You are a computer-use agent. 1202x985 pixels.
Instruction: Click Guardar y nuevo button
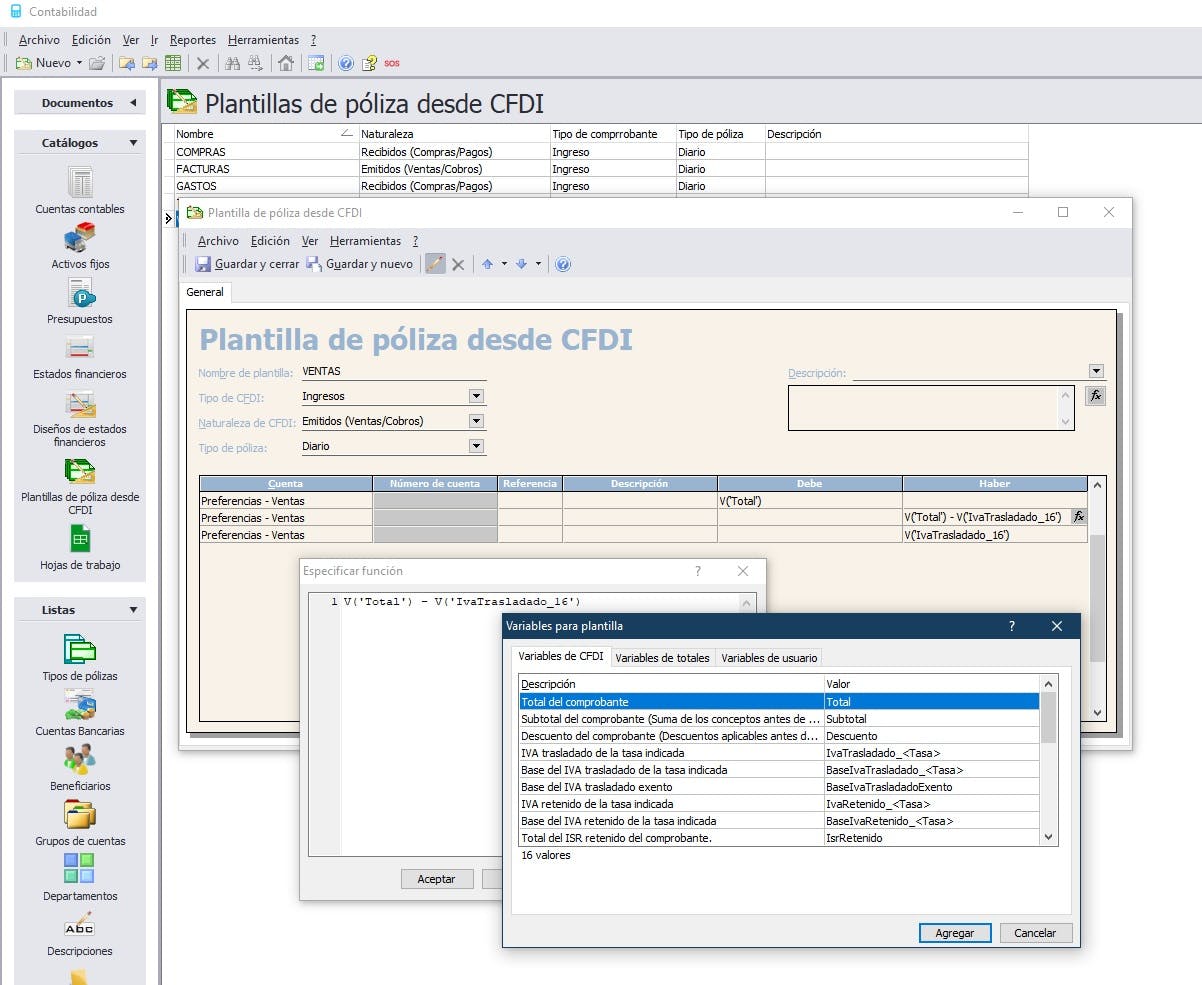coord(359,264)
